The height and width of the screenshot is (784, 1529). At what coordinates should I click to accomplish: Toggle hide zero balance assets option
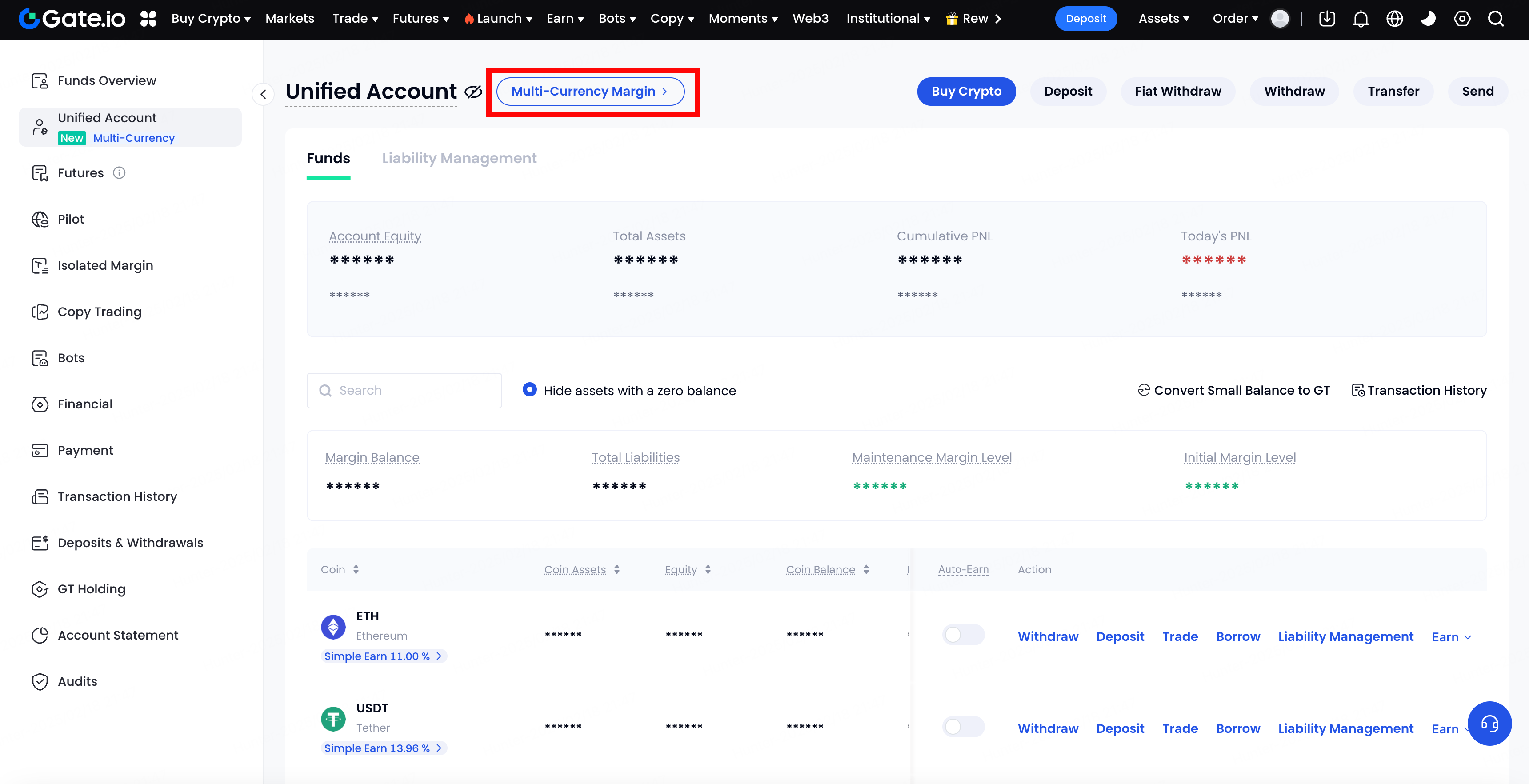529,389
